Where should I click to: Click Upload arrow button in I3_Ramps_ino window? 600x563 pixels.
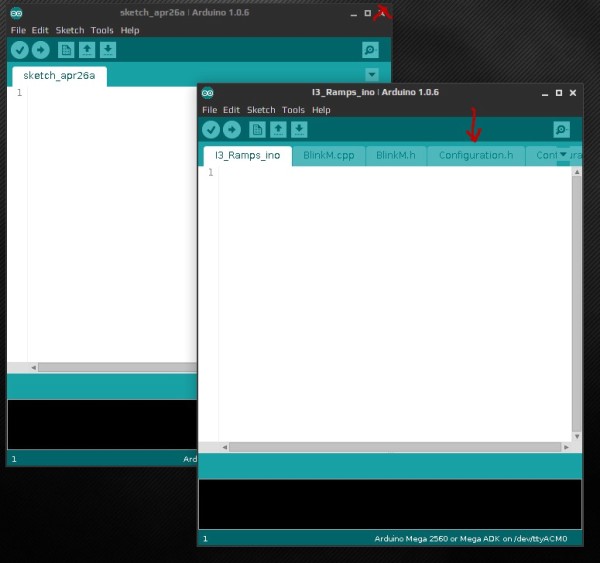(232, 130)
